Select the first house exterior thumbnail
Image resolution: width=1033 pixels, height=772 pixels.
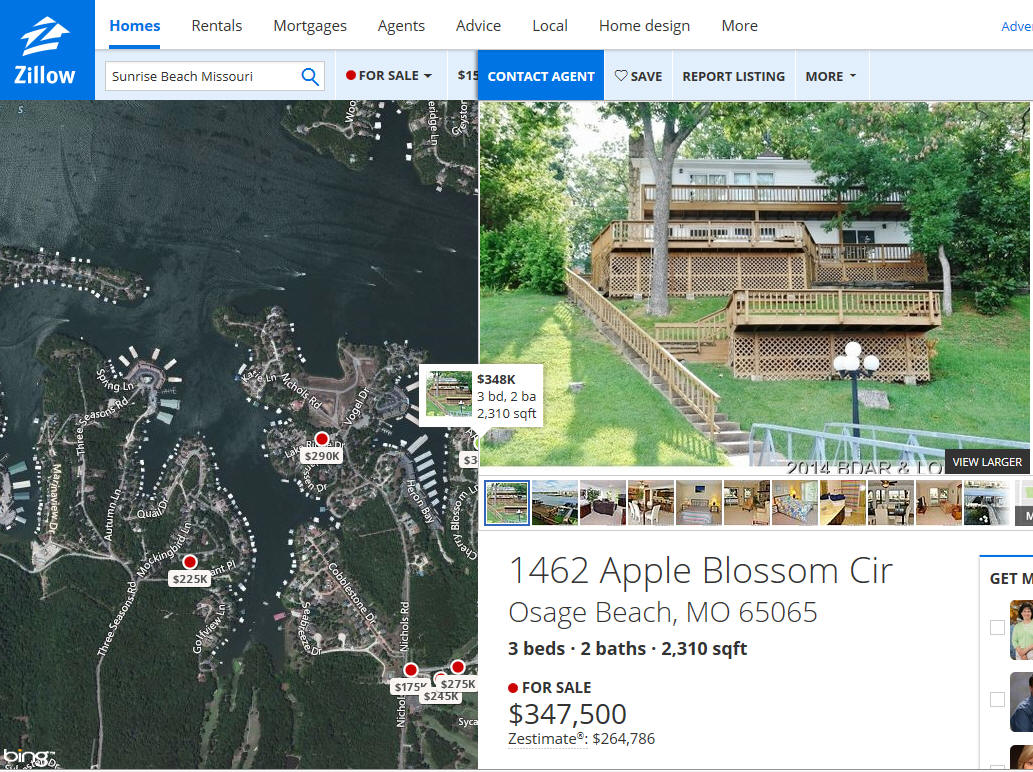pyautogui.click(x=507, y=503)
